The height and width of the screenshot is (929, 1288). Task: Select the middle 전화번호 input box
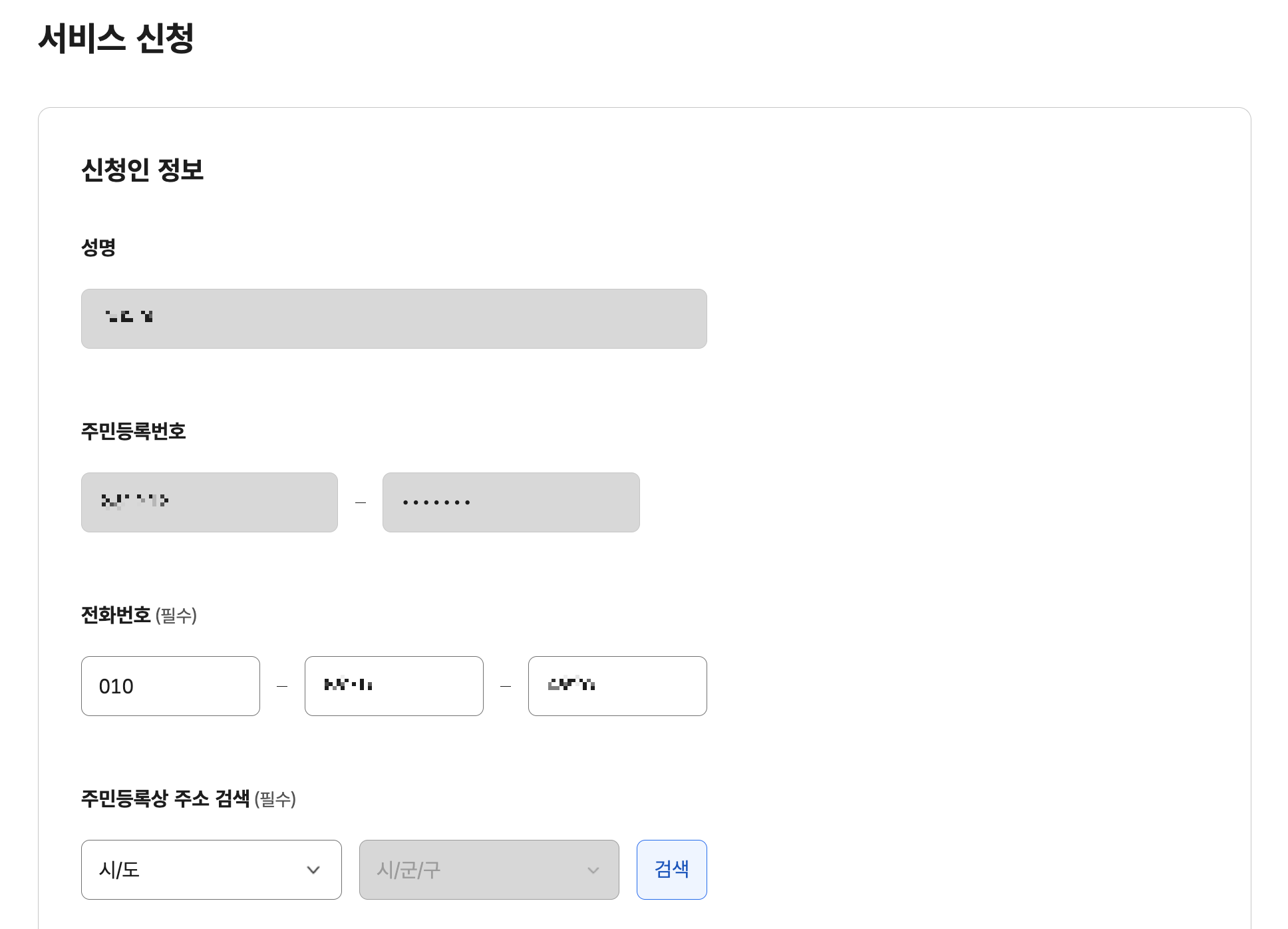394,686
